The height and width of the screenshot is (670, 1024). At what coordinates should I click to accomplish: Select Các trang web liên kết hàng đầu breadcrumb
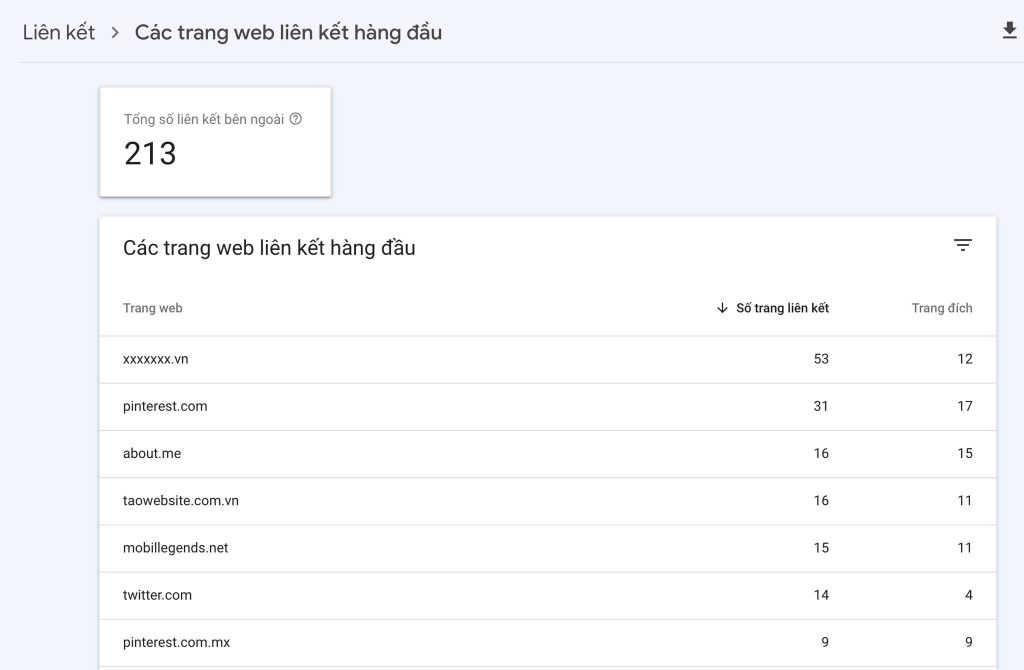coord(288,32)
